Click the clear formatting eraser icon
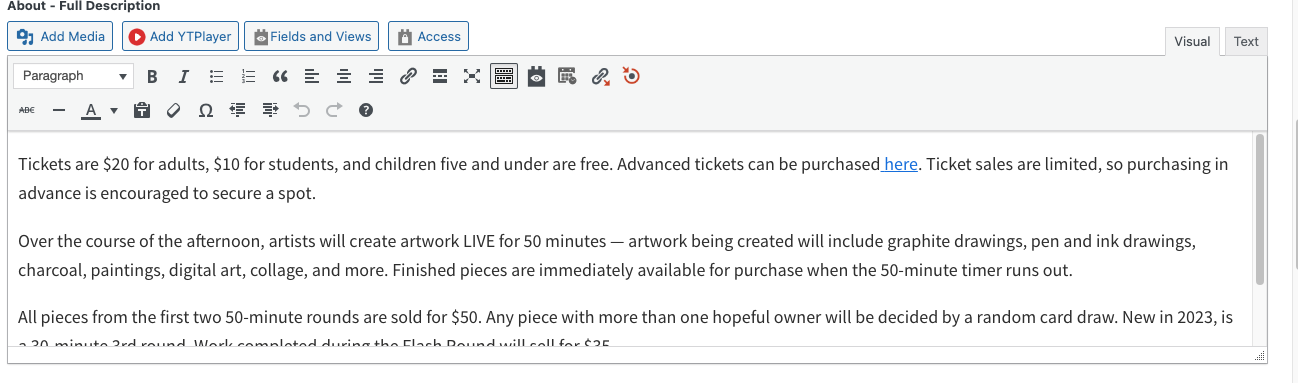This screenshot has width=1298, height=383. 174,110
